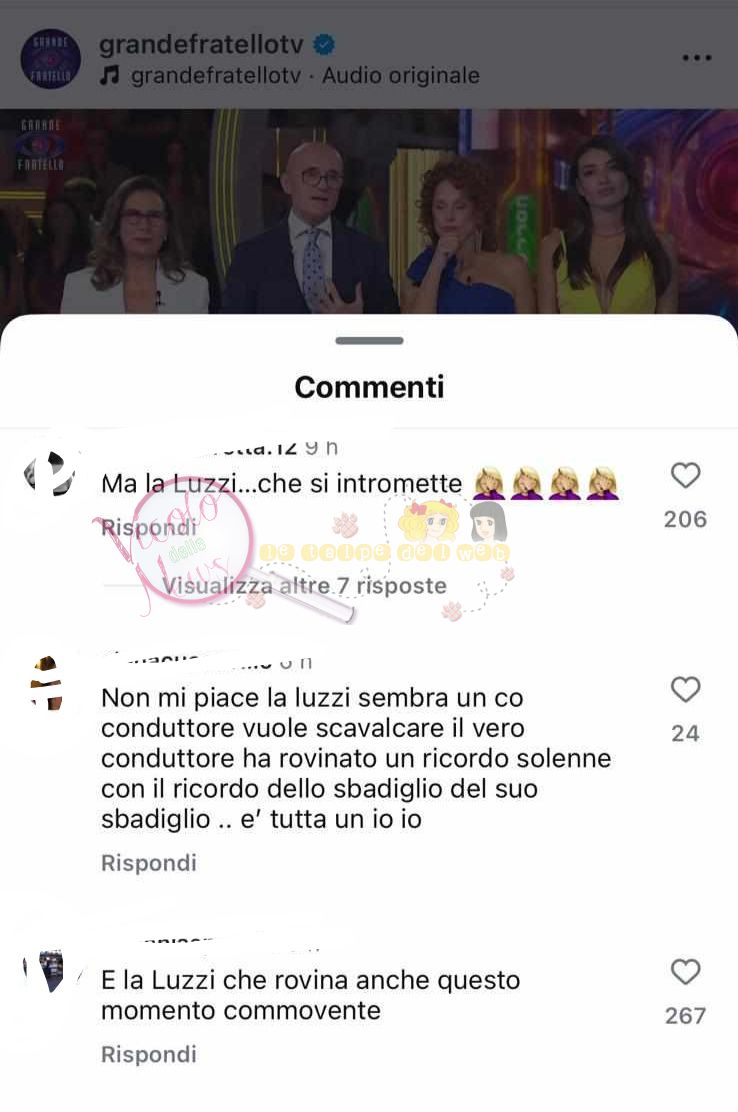Image resolution: width=738 pixels, height=1112 pixels.
Task: Reply to the 'Non mi piace la luzzi' comment
Action: (149, 863)
